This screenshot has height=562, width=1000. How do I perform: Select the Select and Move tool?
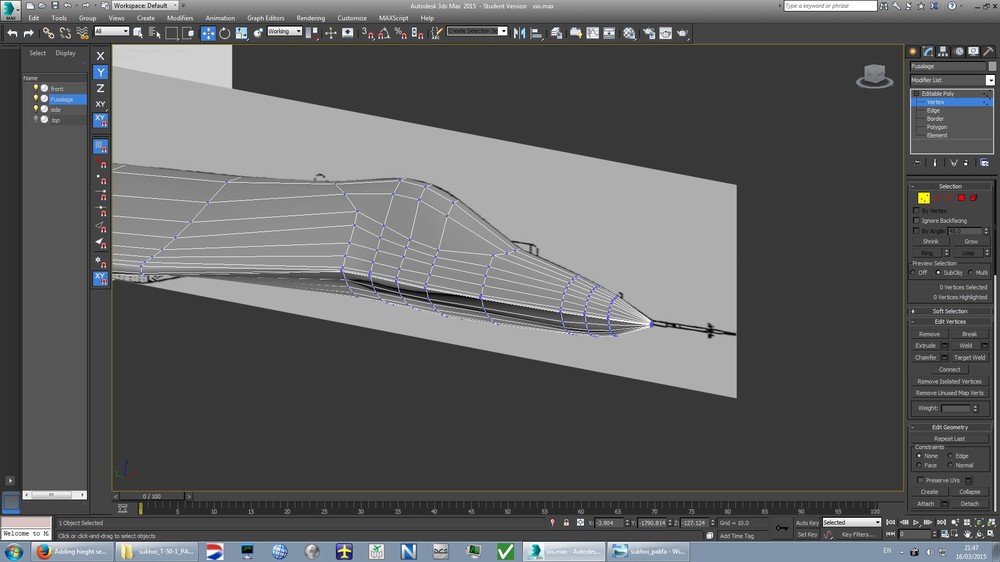click(208, 33)
